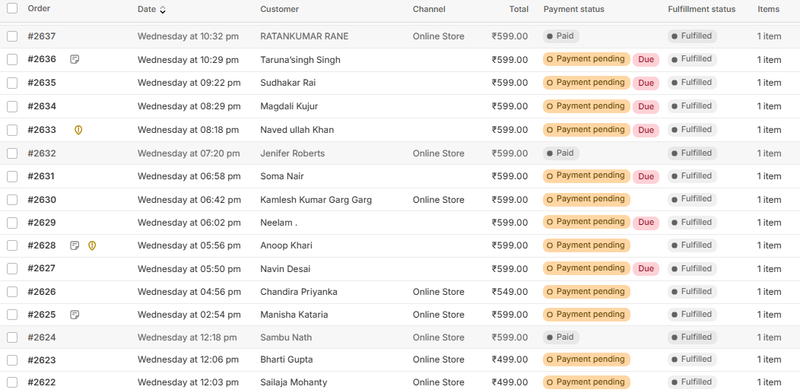Select the checkbox for order #2627
Viewport: 800px width, 392px height.
(12, 268)
